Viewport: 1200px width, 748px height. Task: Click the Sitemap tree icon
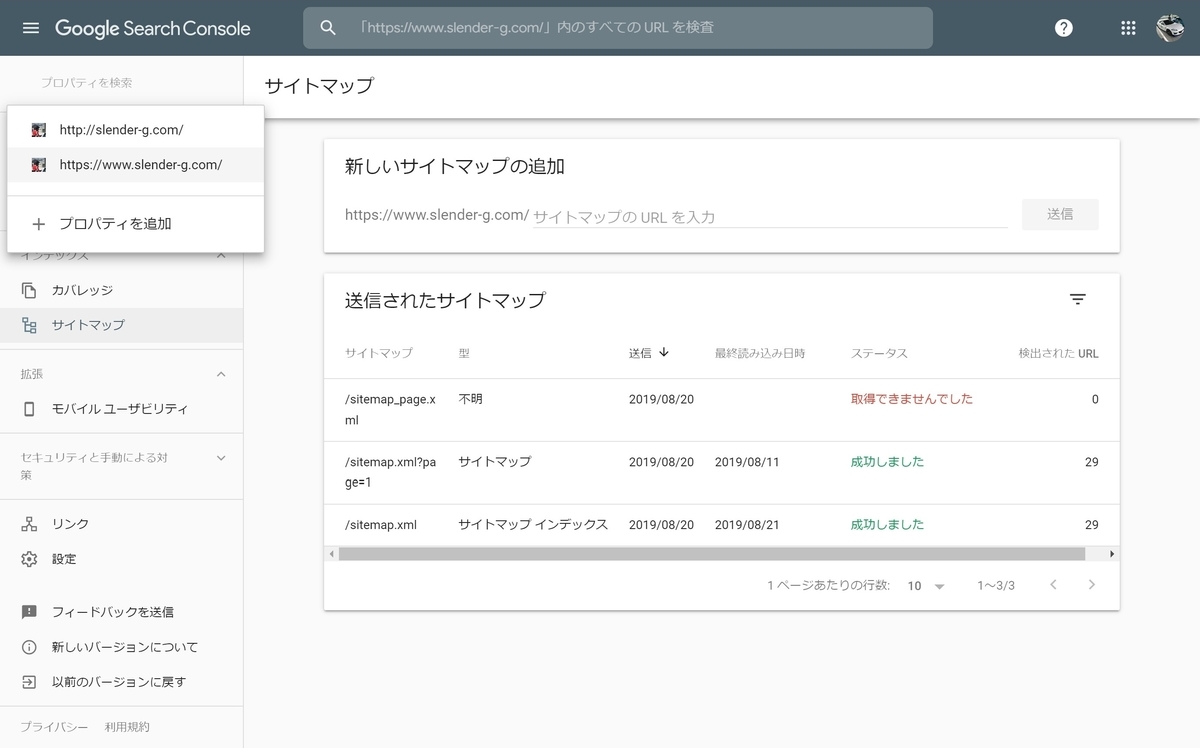pos(29,325)
